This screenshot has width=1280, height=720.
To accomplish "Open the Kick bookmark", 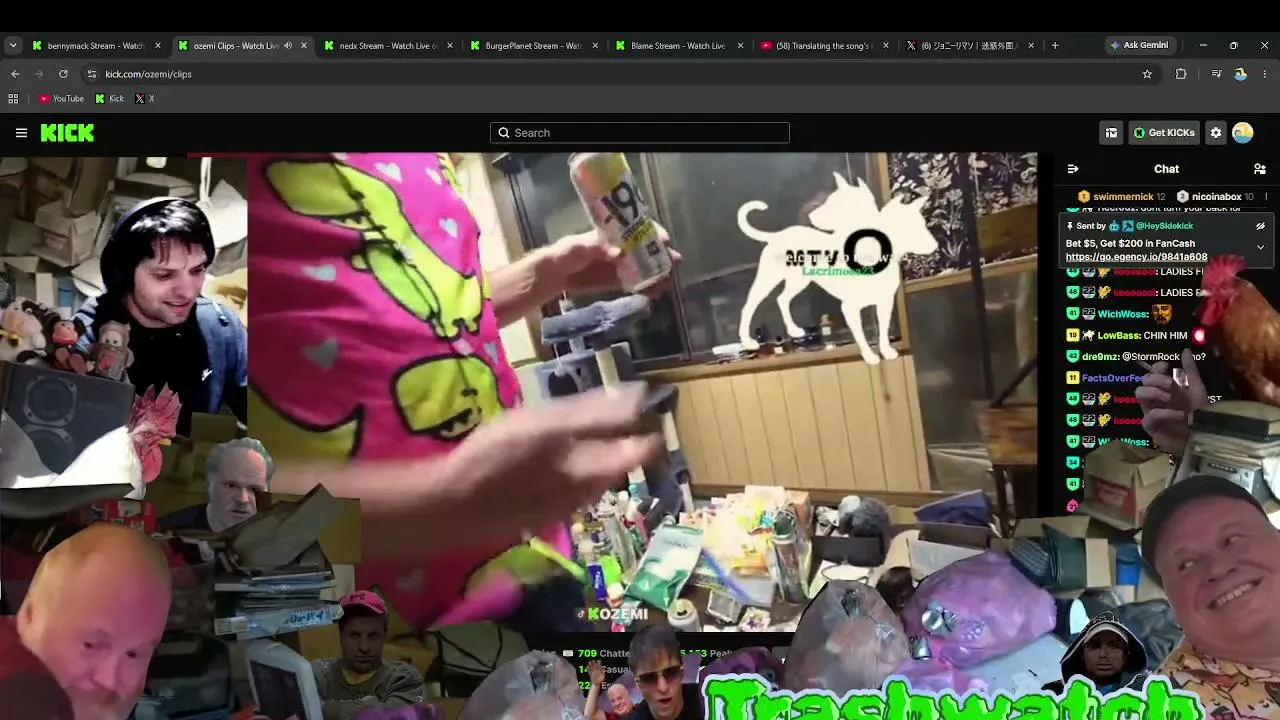I will [110, 99].
